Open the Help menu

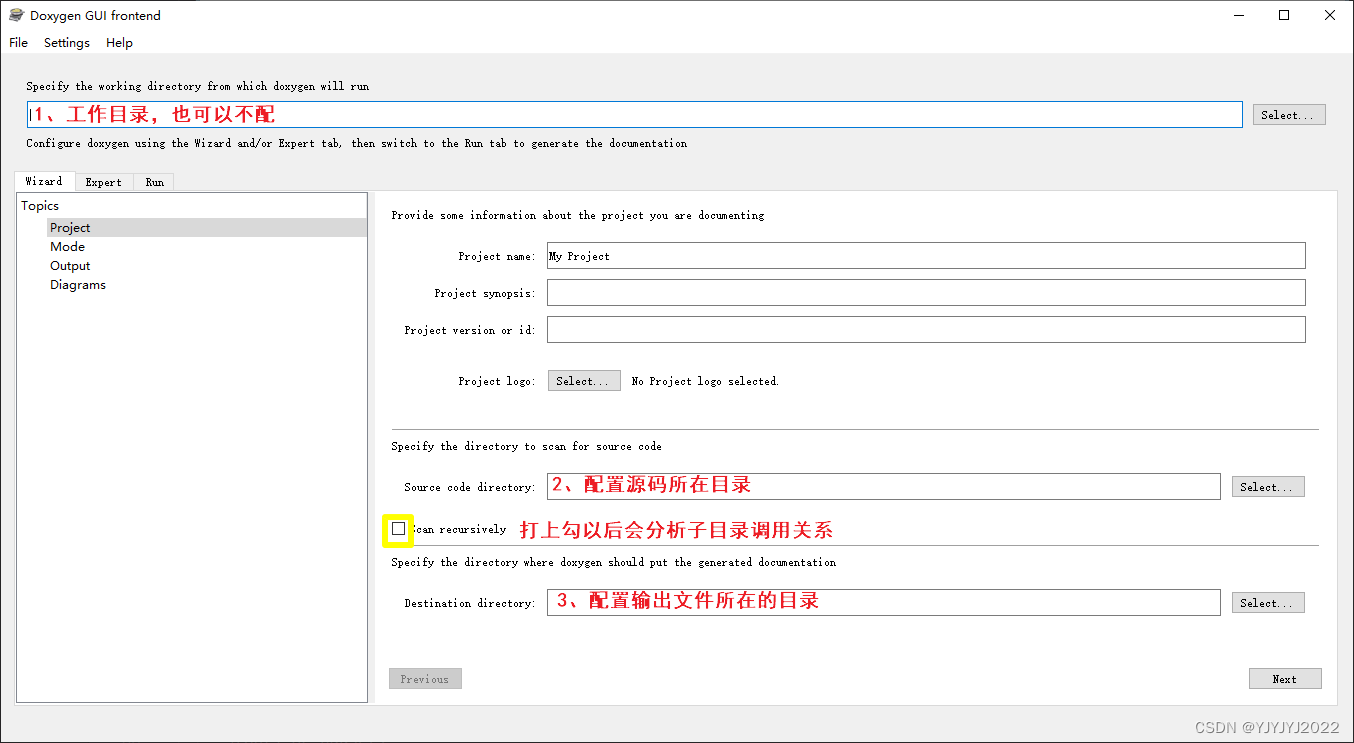pyautogui.click(x=119, y=42)
